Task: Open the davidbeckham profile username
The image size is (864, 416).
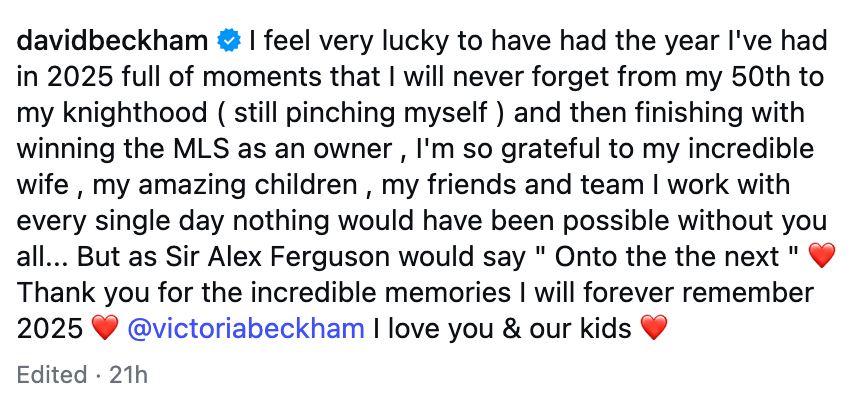Action: click(x=114, y=41)
